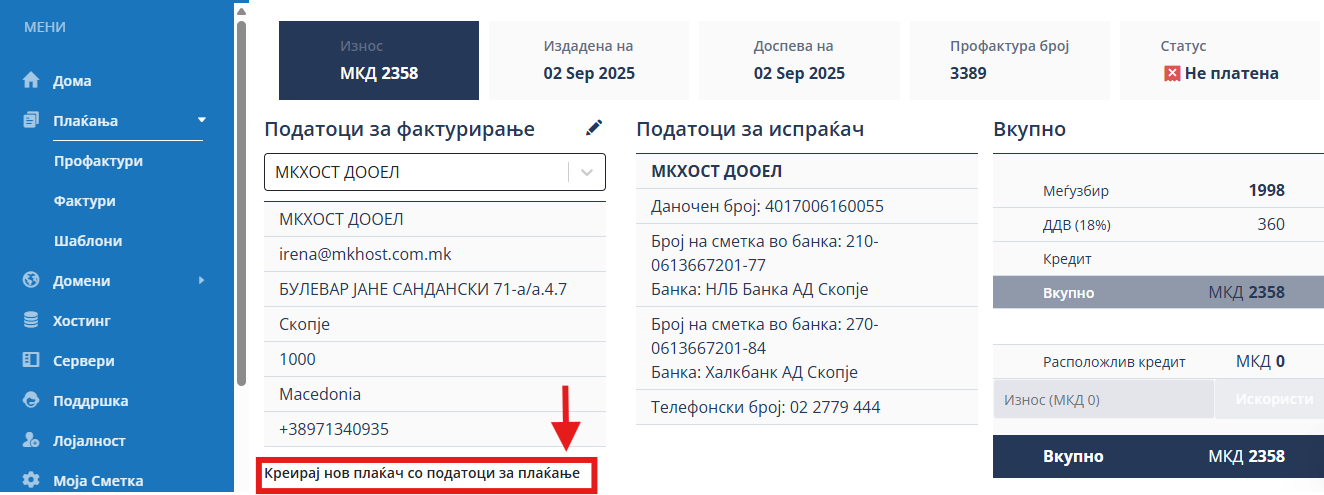Open the МКХОСТ ДООЕЛ payer dropdown
1324x495 pixels.
587,172
